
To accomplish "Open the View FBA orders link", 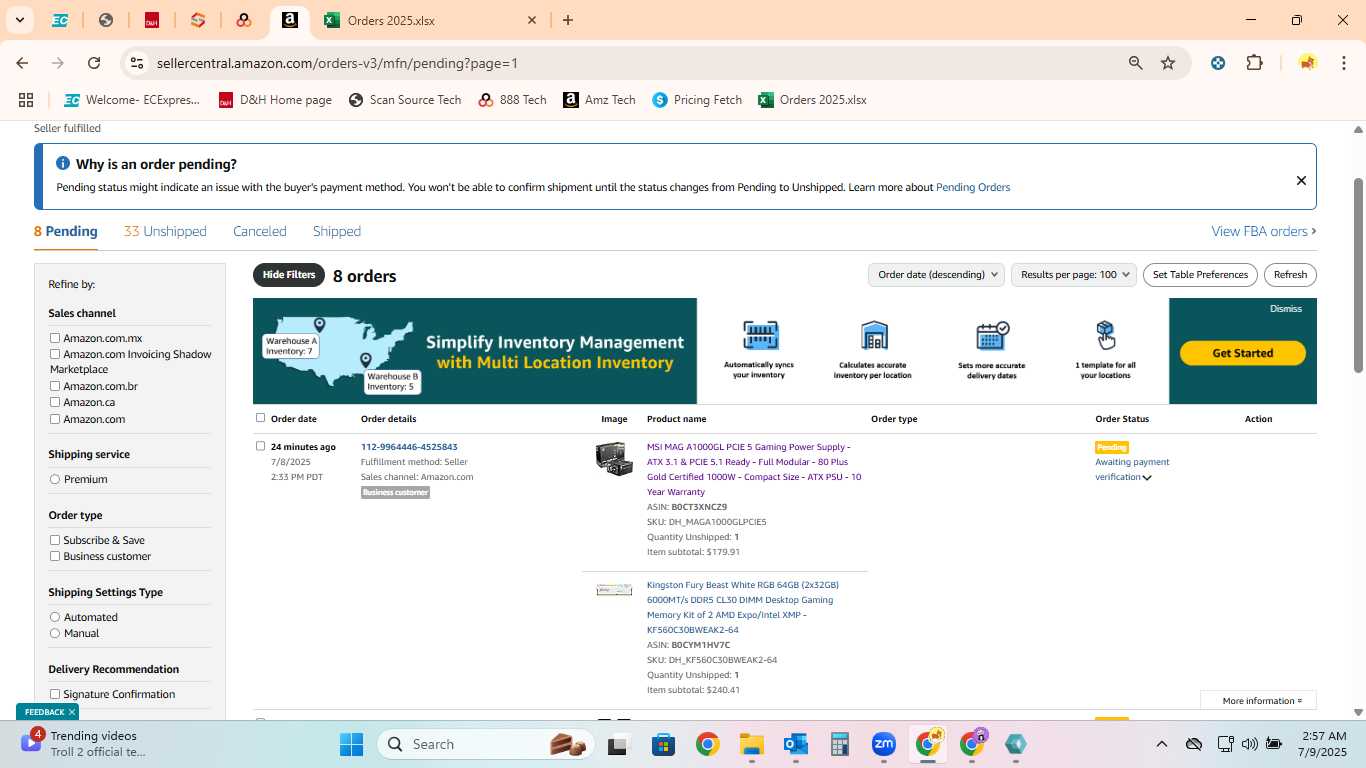I will click(x=1264, y=231).
